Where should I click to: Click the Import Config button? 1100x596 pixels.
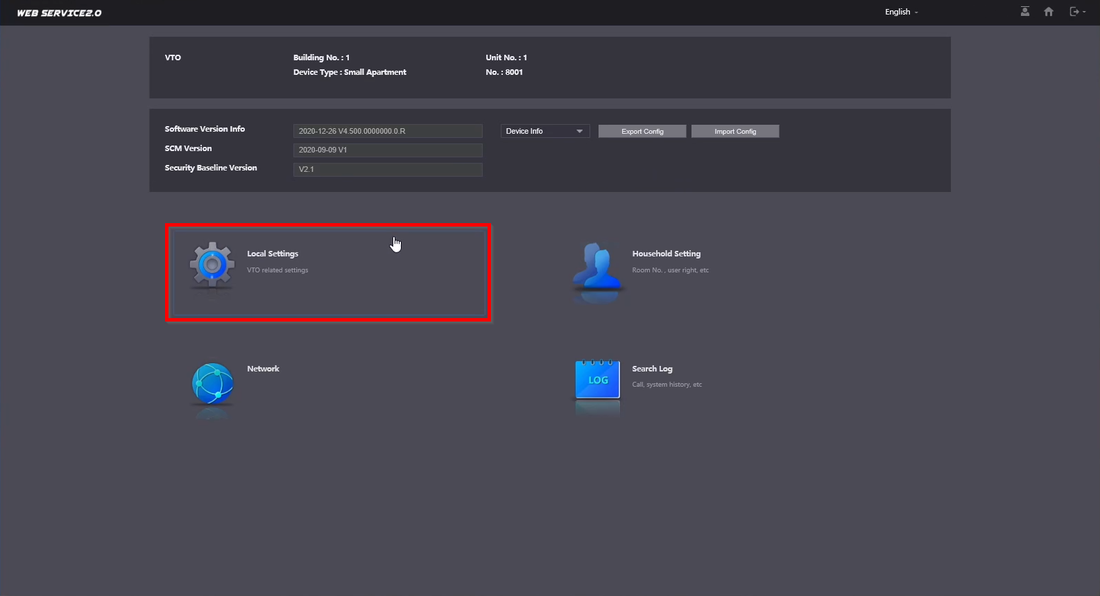734,131
